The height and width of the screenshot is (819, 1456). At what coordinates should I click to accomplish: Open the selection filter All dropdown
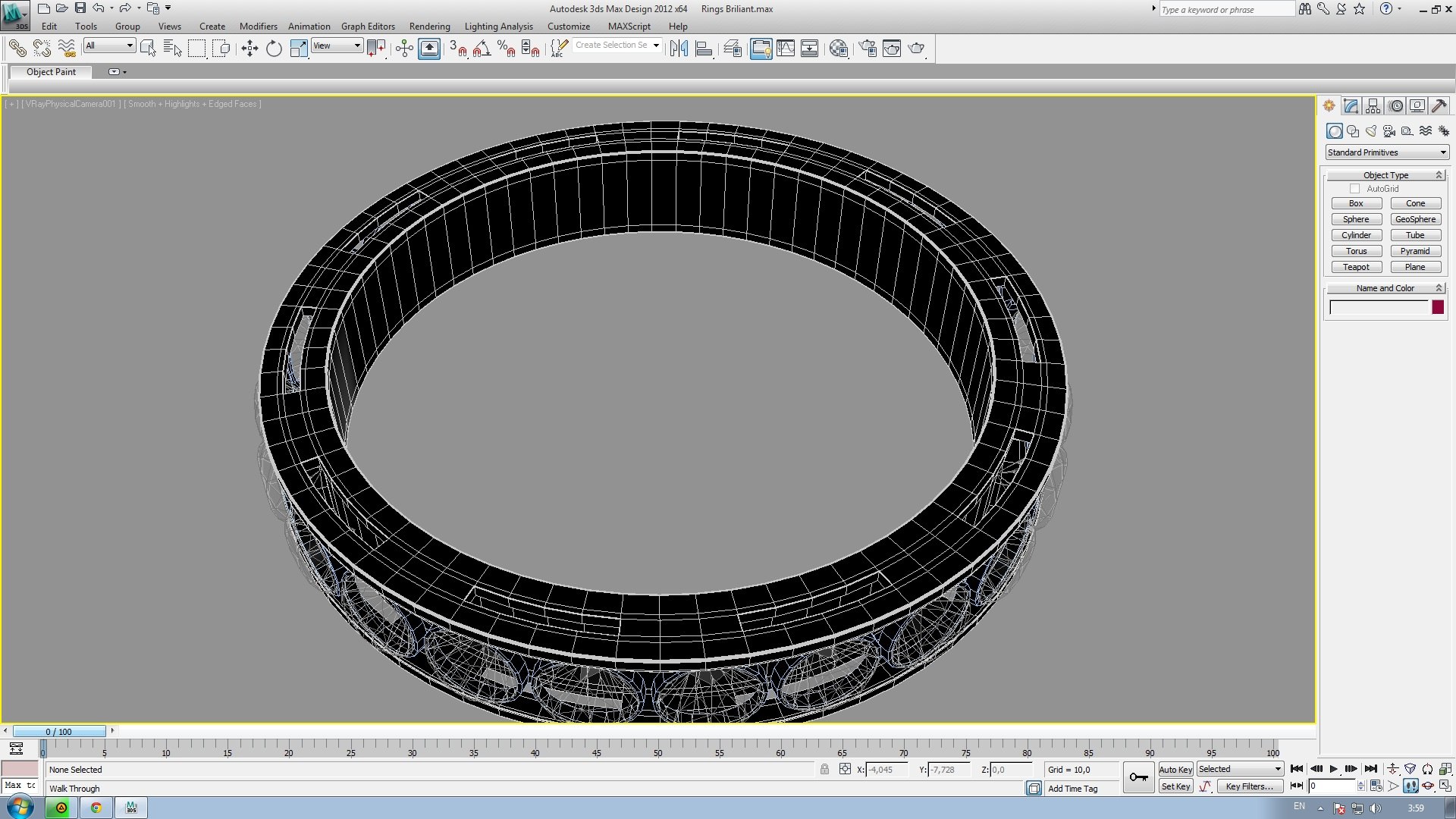point(109,45)
